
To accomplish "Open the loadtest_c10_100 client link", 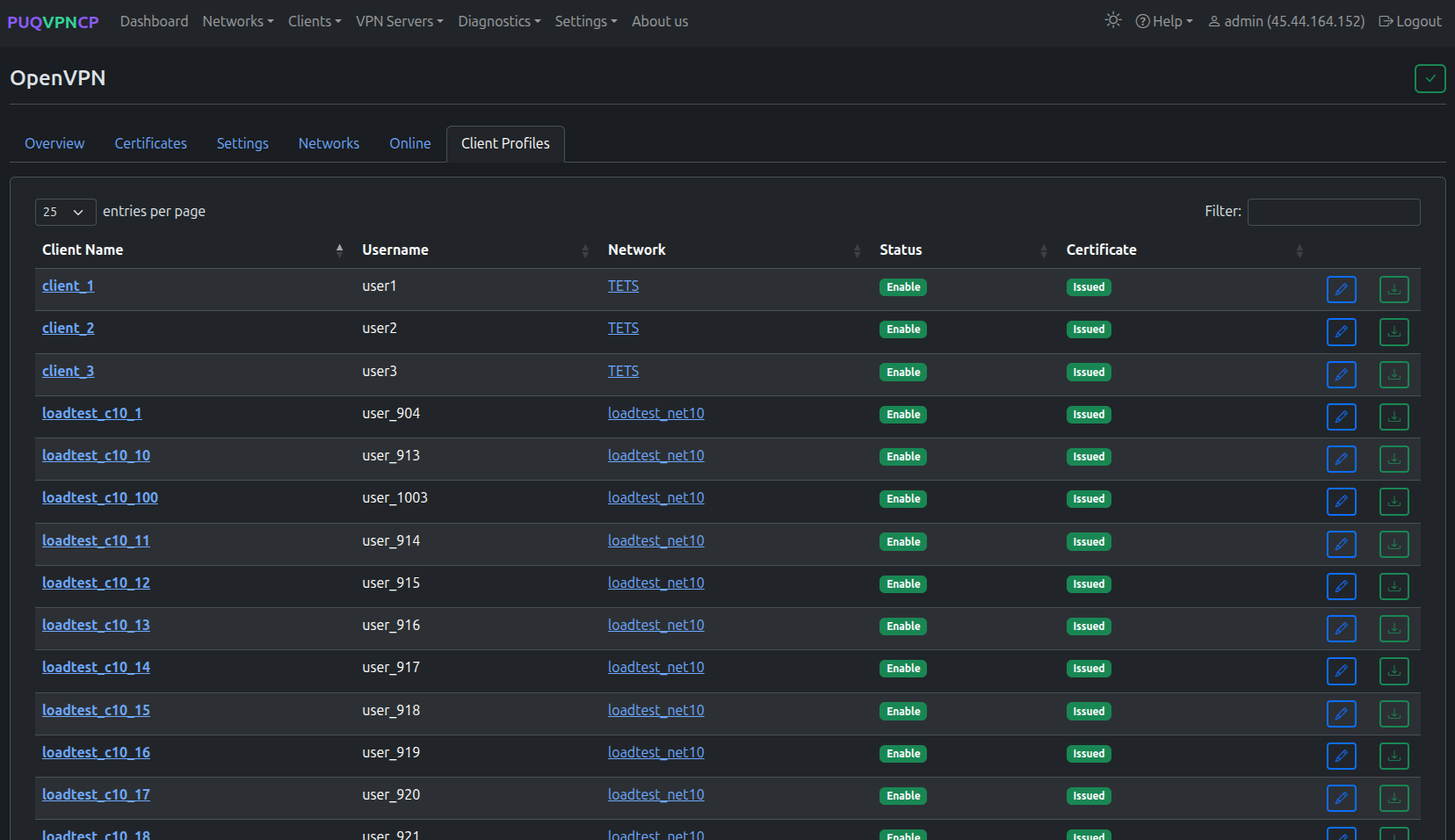I will coord(100,497).
